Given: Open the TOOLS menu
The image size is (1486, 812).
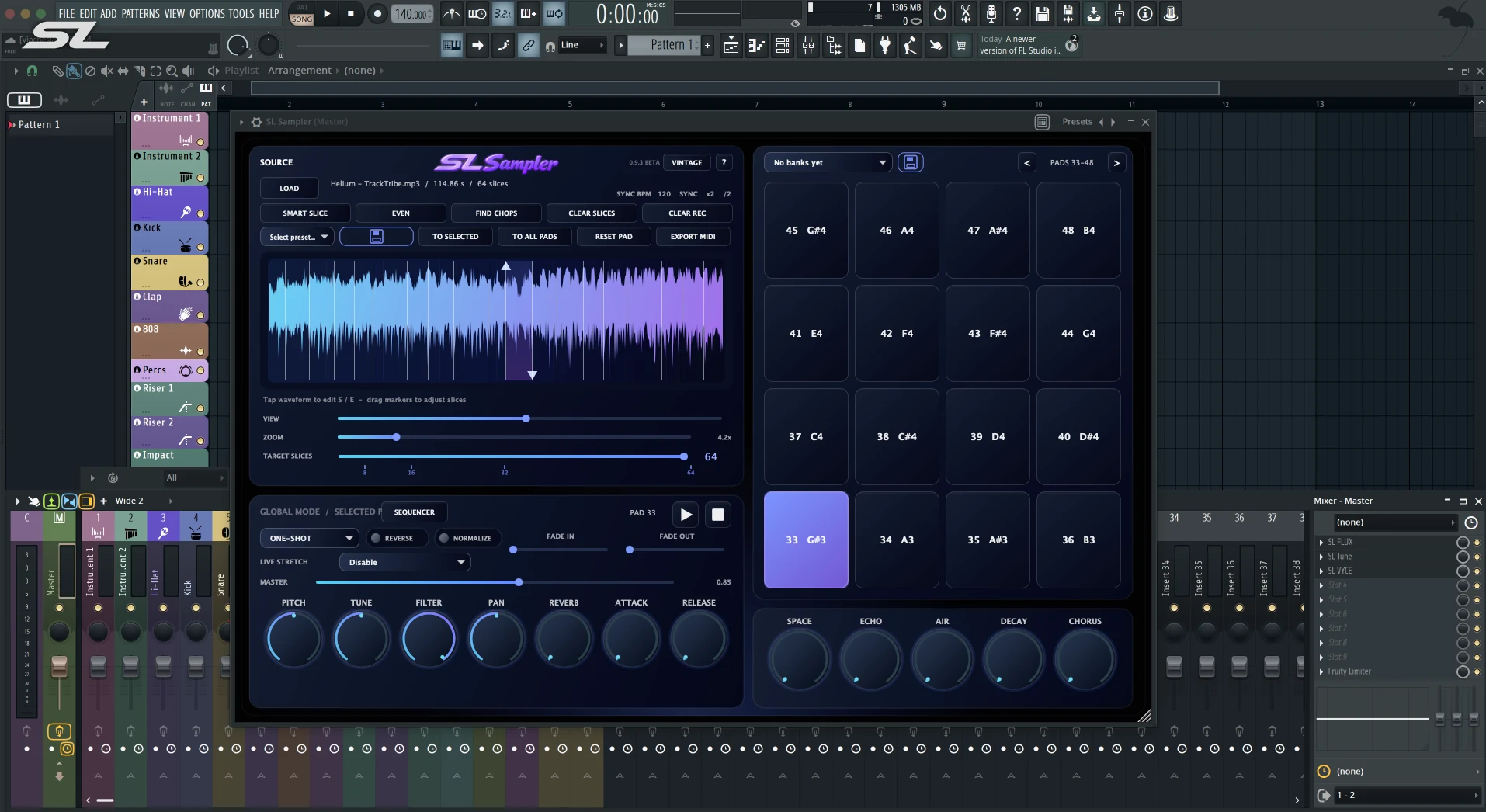Looking at the screenshot, I should [x=241, y=14].
